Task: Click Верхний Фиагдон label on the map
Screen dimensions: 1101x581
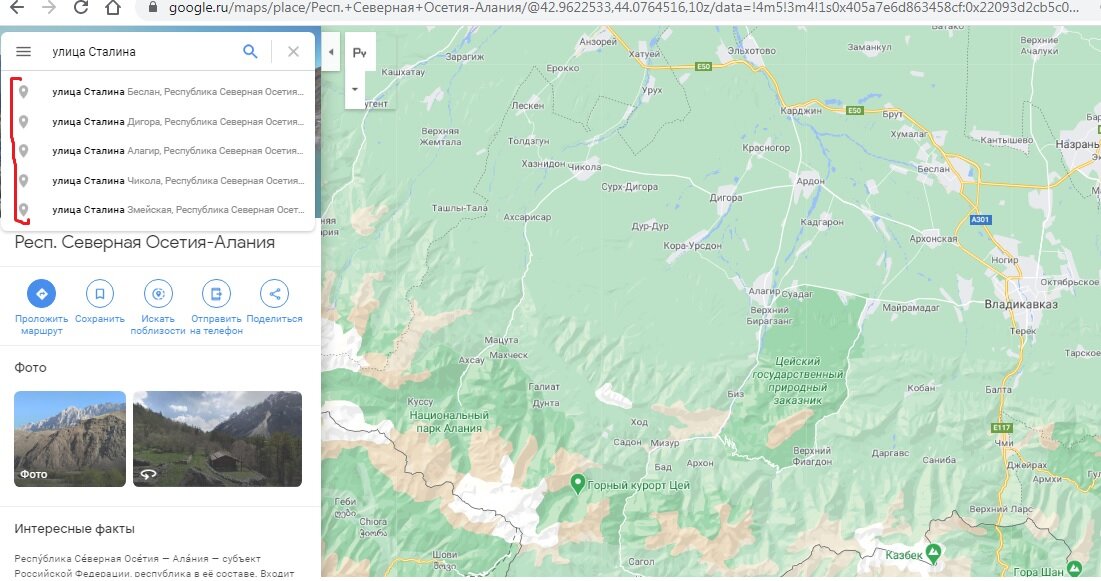Action: [812, 456]
